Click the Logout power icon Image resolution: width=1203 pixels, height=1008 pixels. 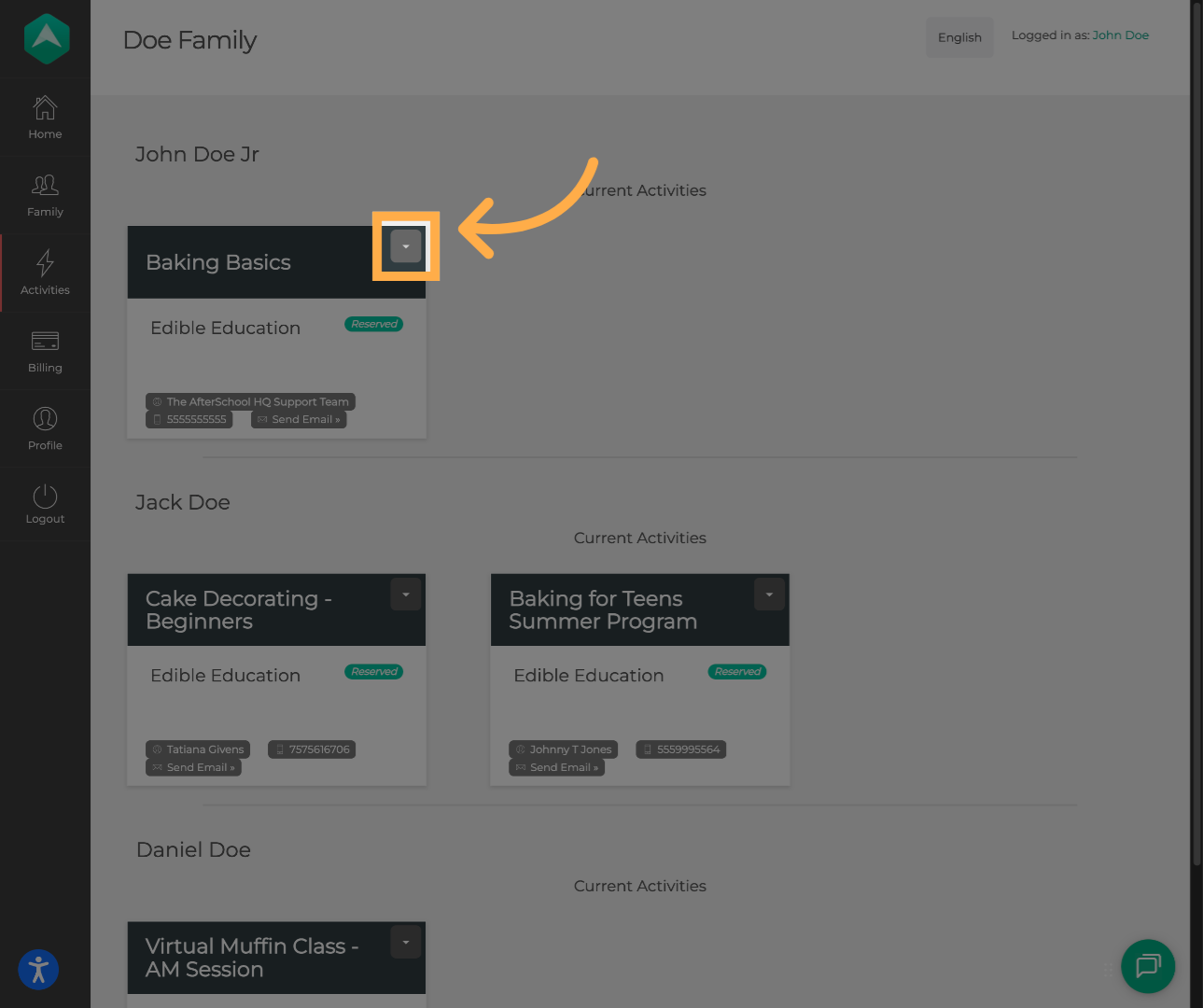[x=45, y=497]
